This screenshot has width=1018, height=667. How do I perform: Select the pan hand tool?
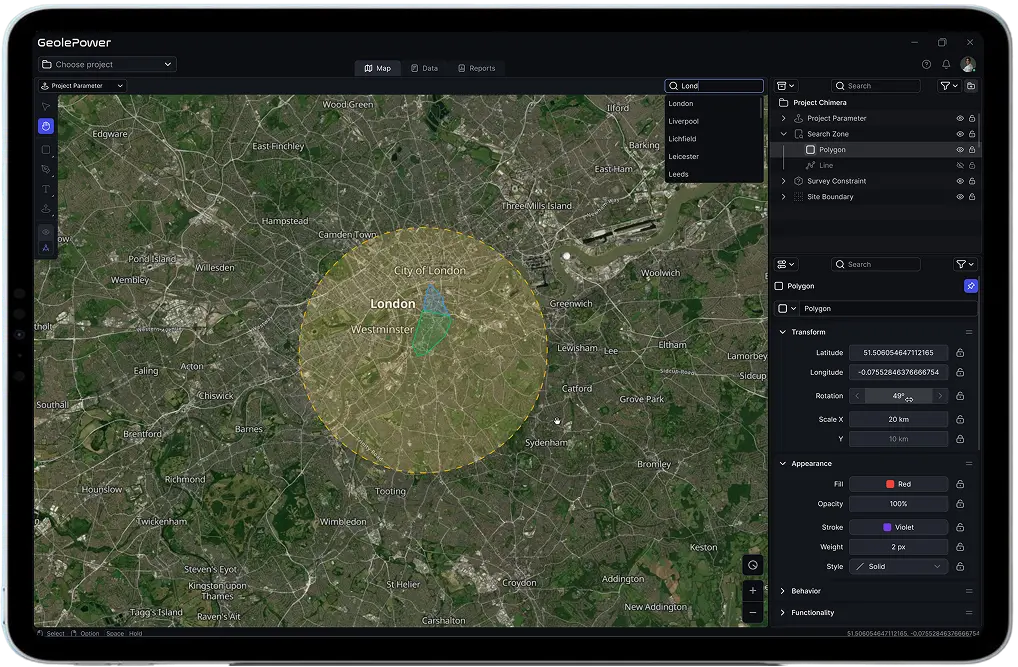pos(45,126)
